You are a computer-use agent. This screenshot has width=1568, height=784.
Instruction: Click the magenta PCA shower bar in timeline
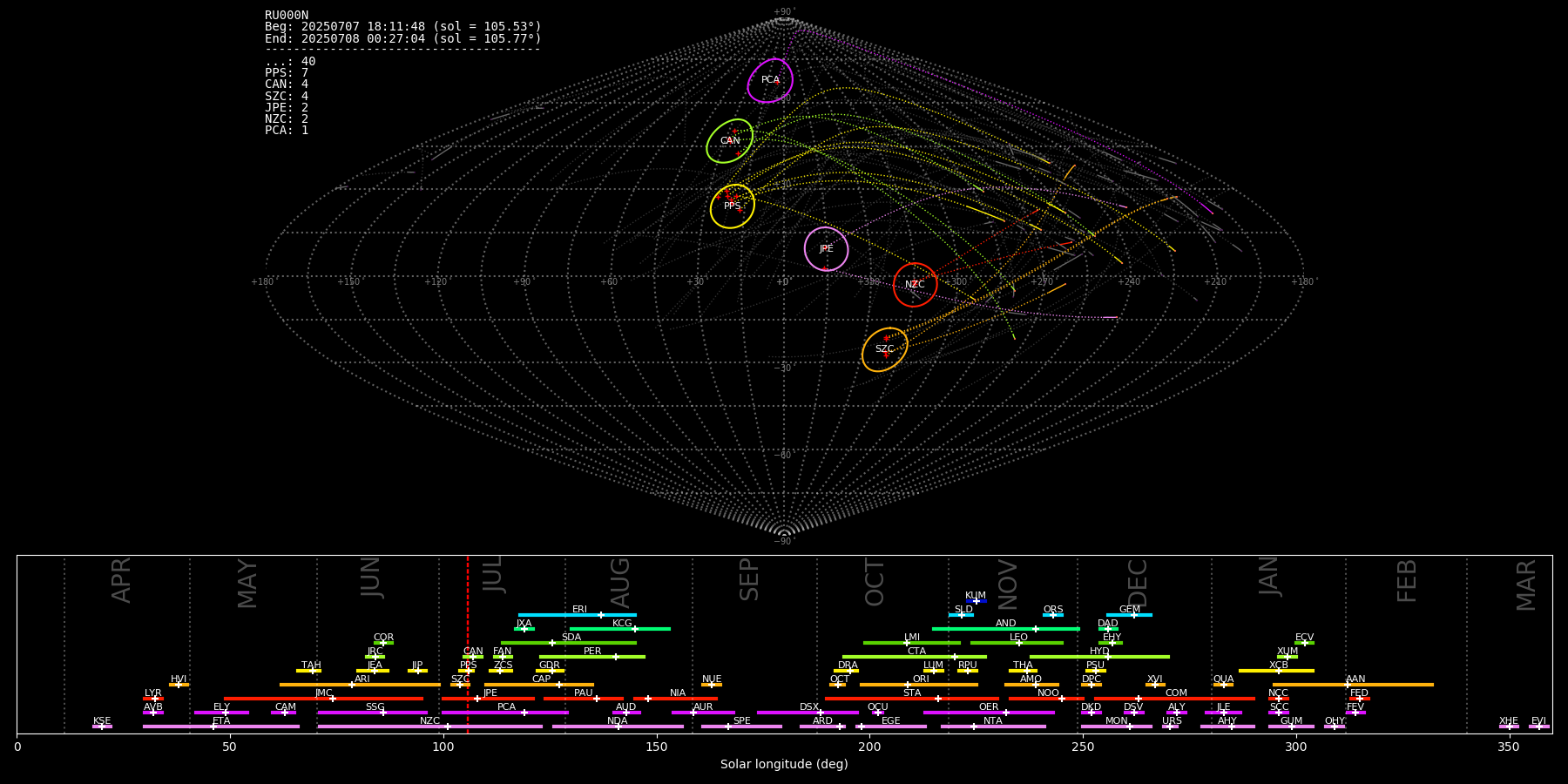click(505, 713)
